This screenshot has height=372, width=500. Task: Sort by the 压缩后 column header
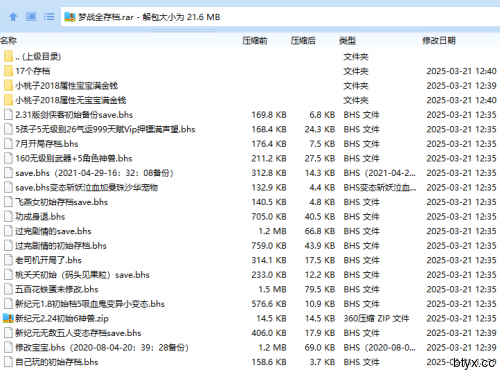(303, 41)
